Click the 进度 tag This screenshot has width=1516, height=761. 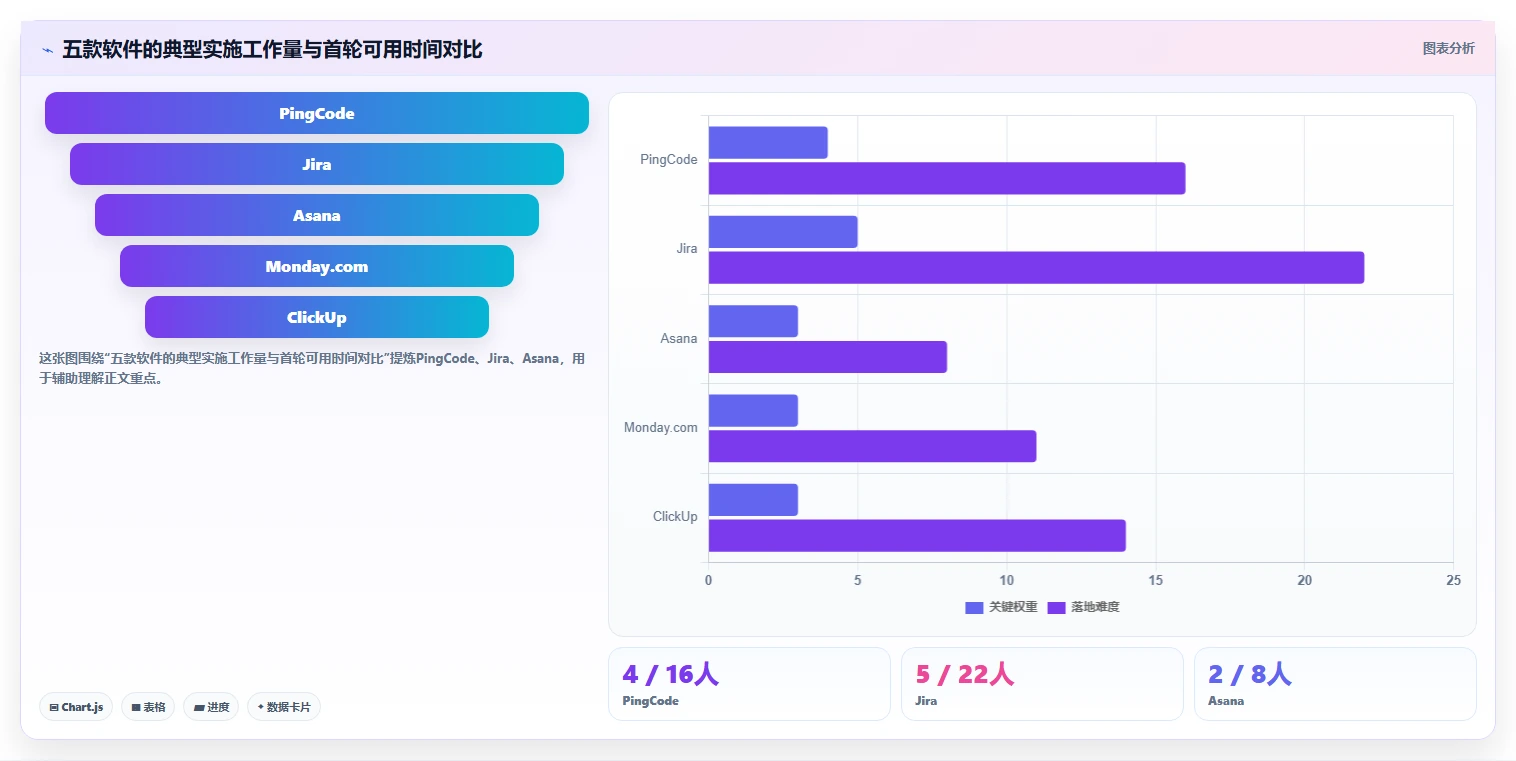pos(211,707)
